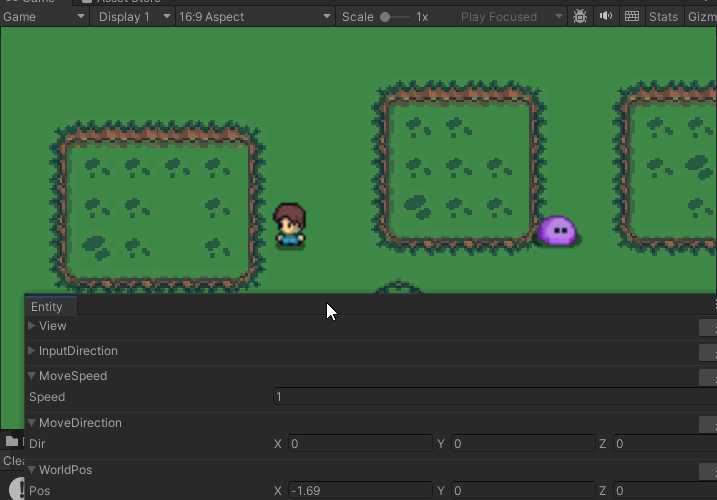Toggle the bug debug icon in Game toolbar
717x500 pixels.
[x=580, y=17]
